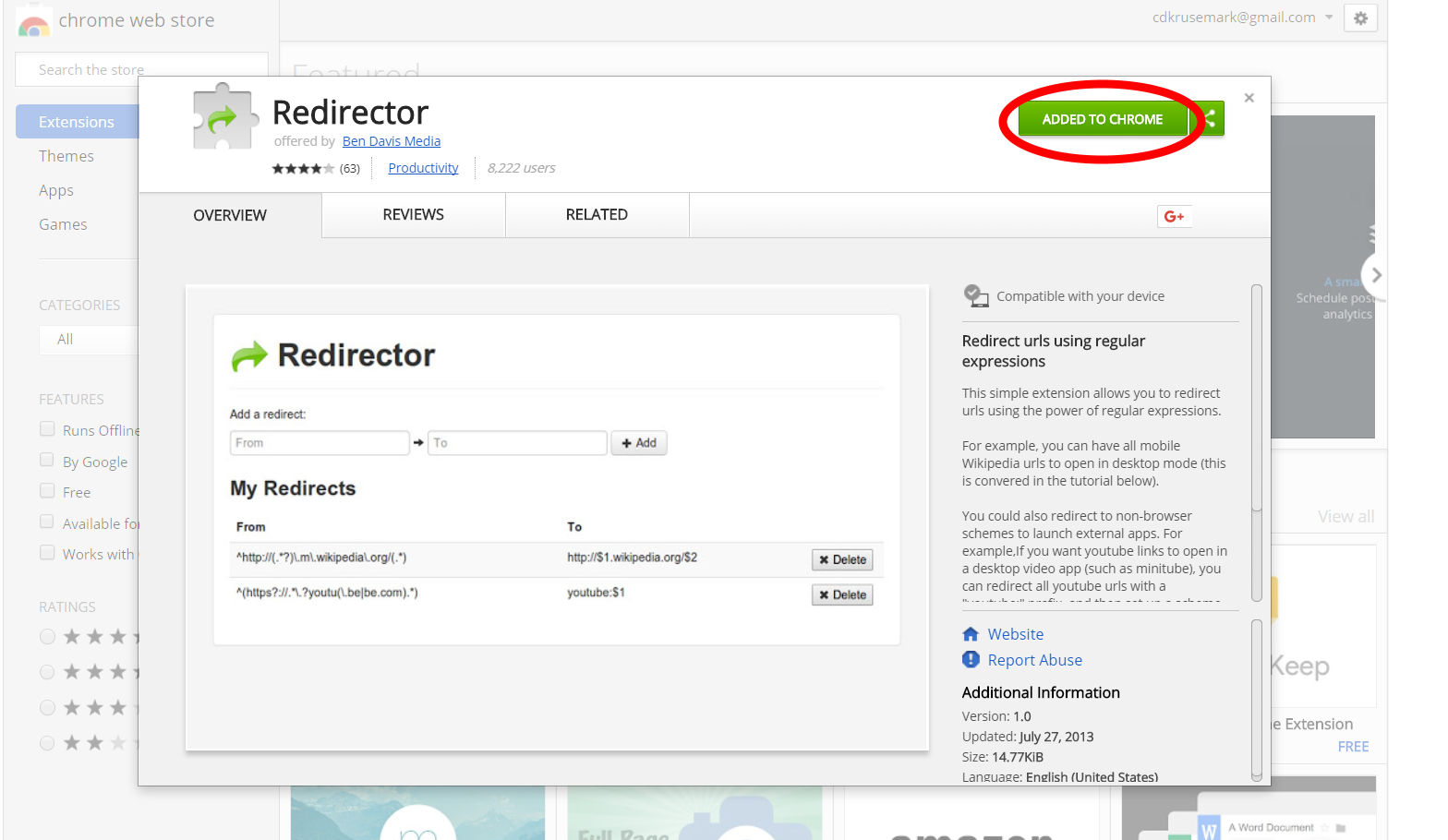The image size is (1448, 840).
Task: Click the Compatible with your device icon
Action: tap(976, 296)
